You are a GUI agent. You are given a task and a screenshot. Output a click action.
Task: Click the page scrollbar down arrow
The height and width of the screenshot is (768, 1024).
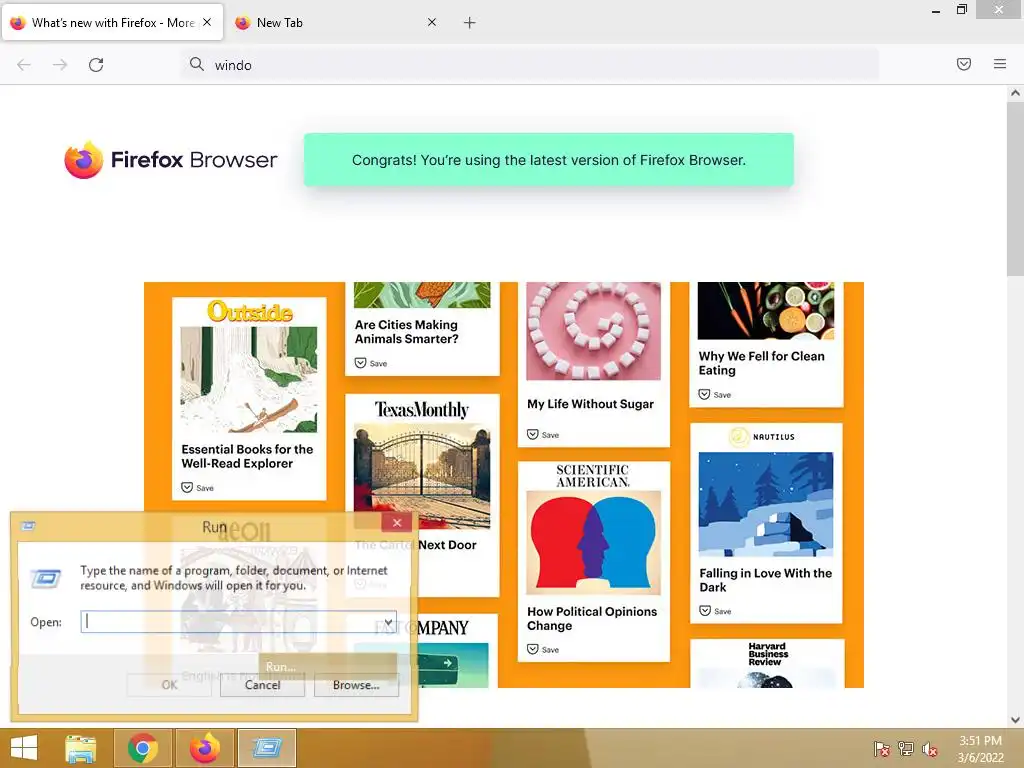click(x=1015, y=720)
